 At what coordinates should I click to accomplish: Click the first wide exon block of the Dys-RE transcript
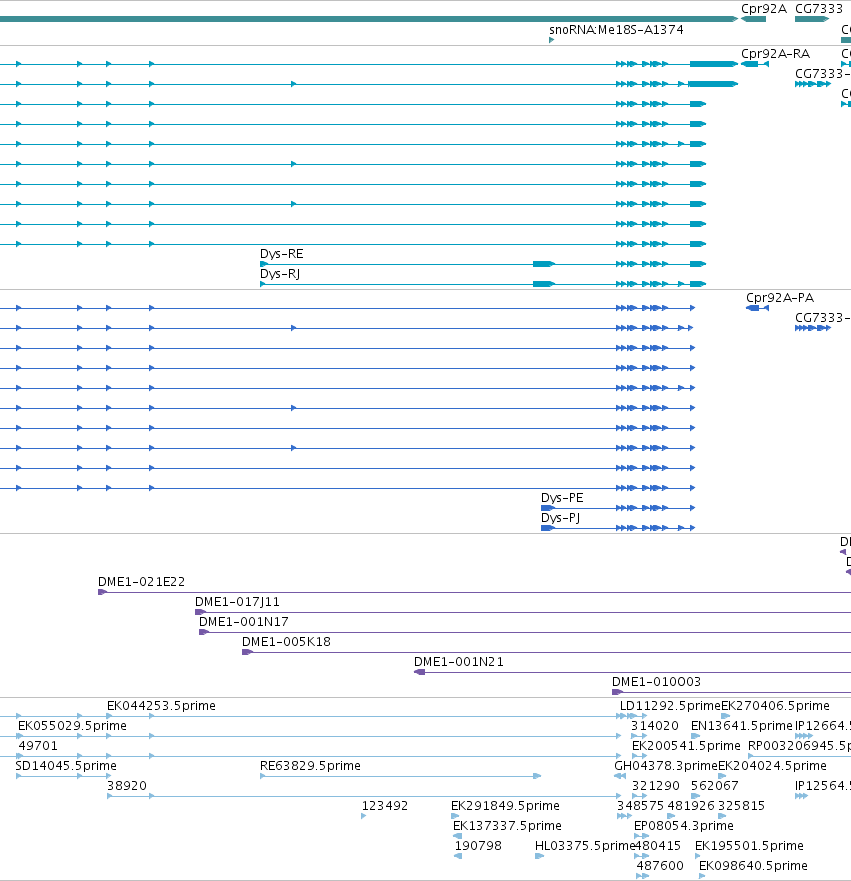pos(544,264)
